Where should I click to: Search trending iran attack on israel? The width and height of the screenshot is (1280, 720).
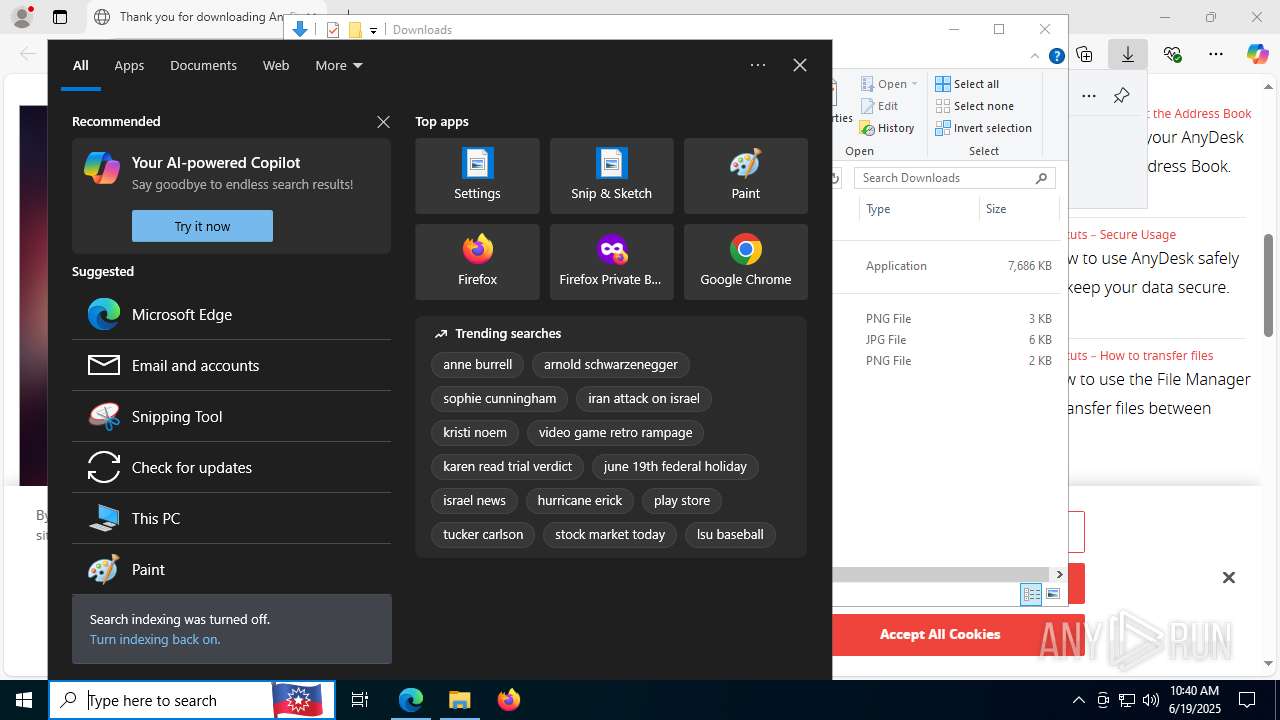coord(644,398)
